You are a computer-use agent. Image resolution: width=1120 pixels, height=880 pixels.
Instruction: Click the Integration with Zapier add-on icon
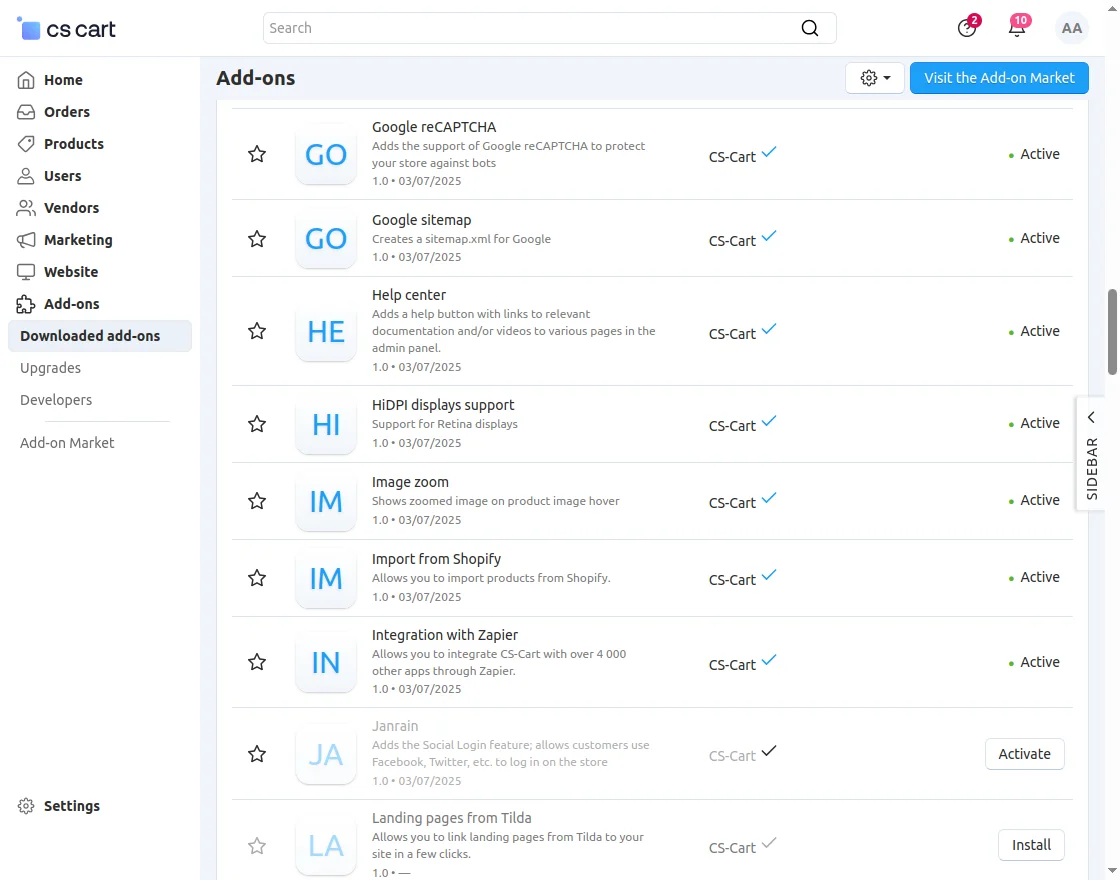326,663
